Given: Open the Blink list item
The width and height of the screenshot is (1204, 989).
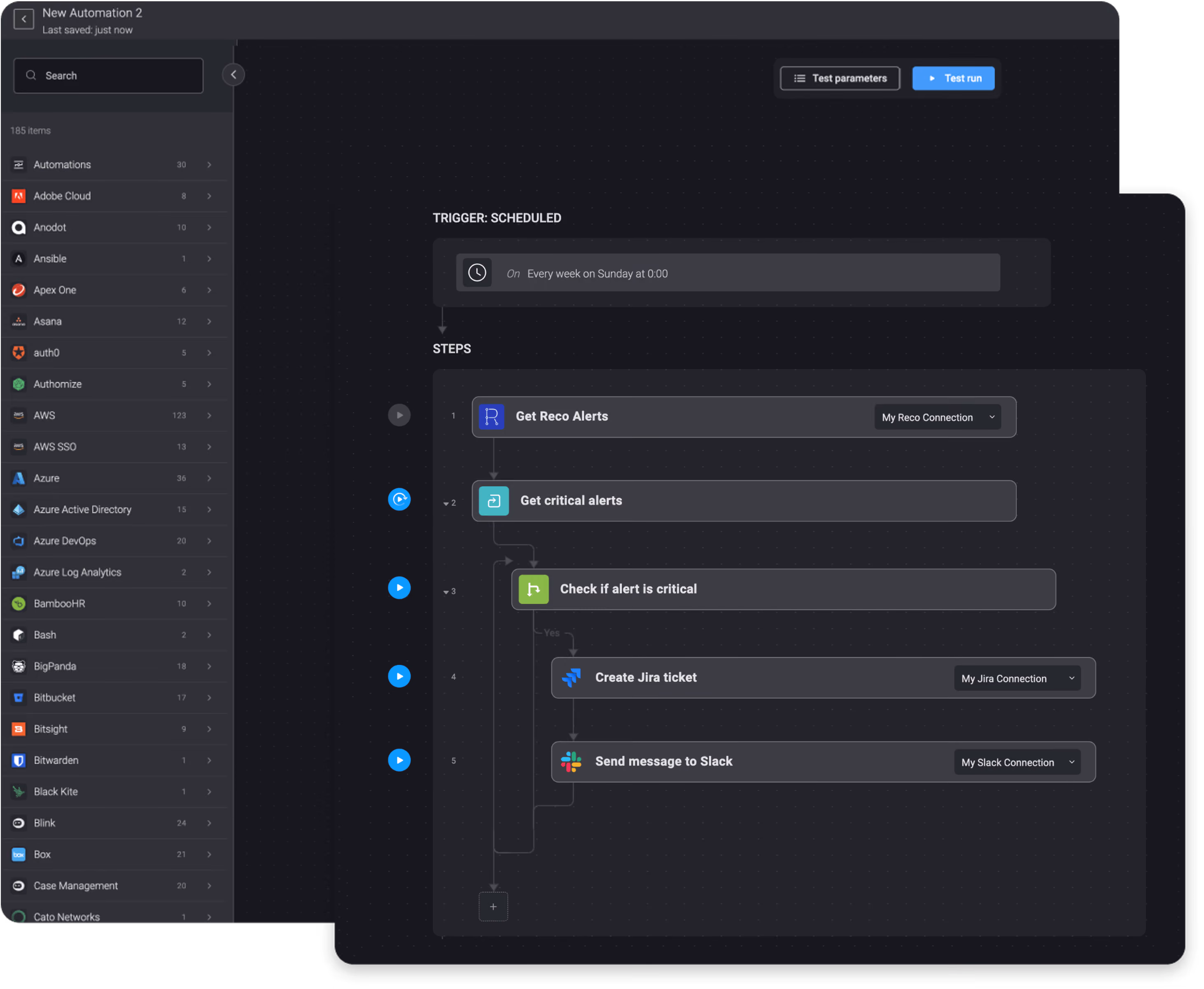Looking at the screenshot, I should [114, 824].
